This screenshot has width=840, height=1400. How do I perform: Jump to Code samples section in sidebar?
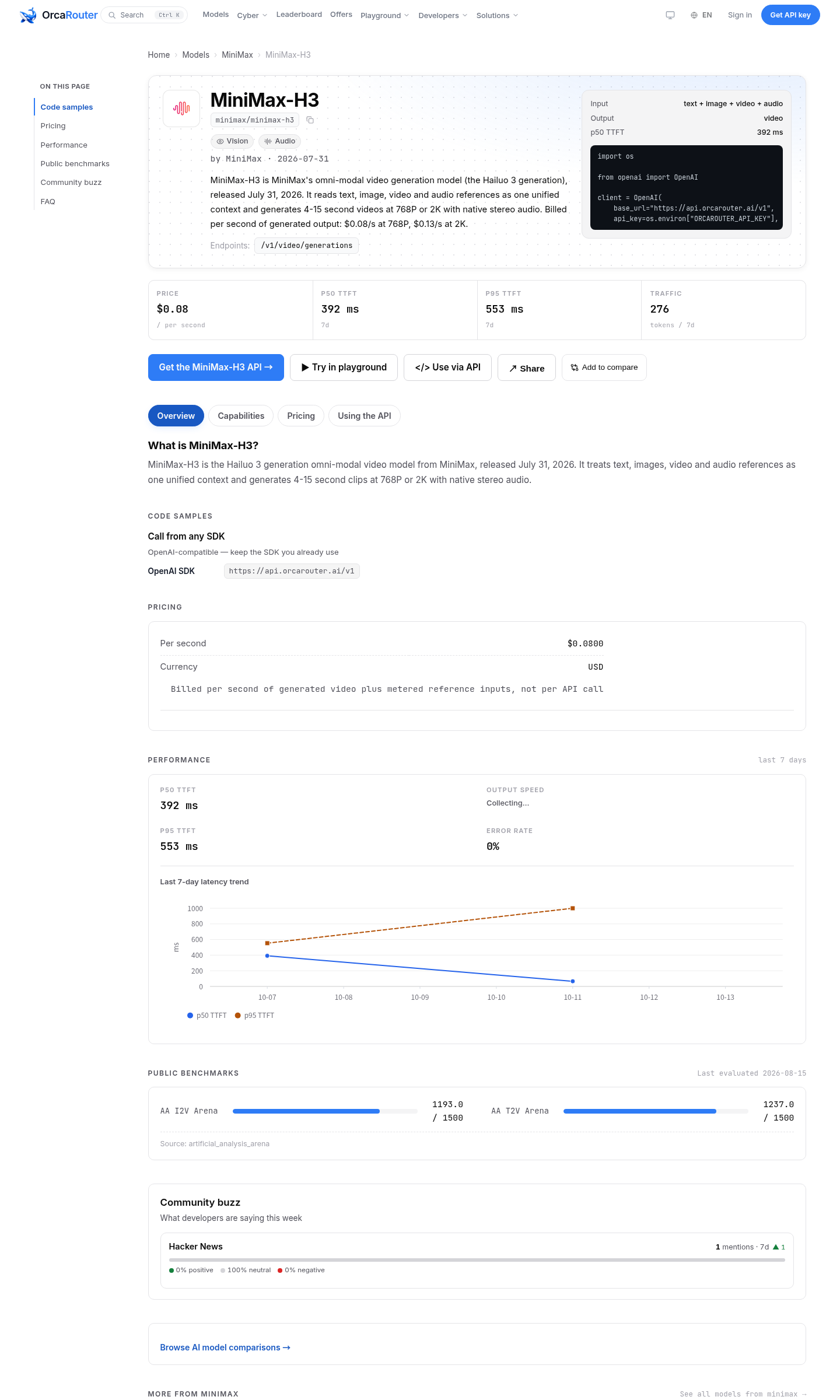click(66, 107)
